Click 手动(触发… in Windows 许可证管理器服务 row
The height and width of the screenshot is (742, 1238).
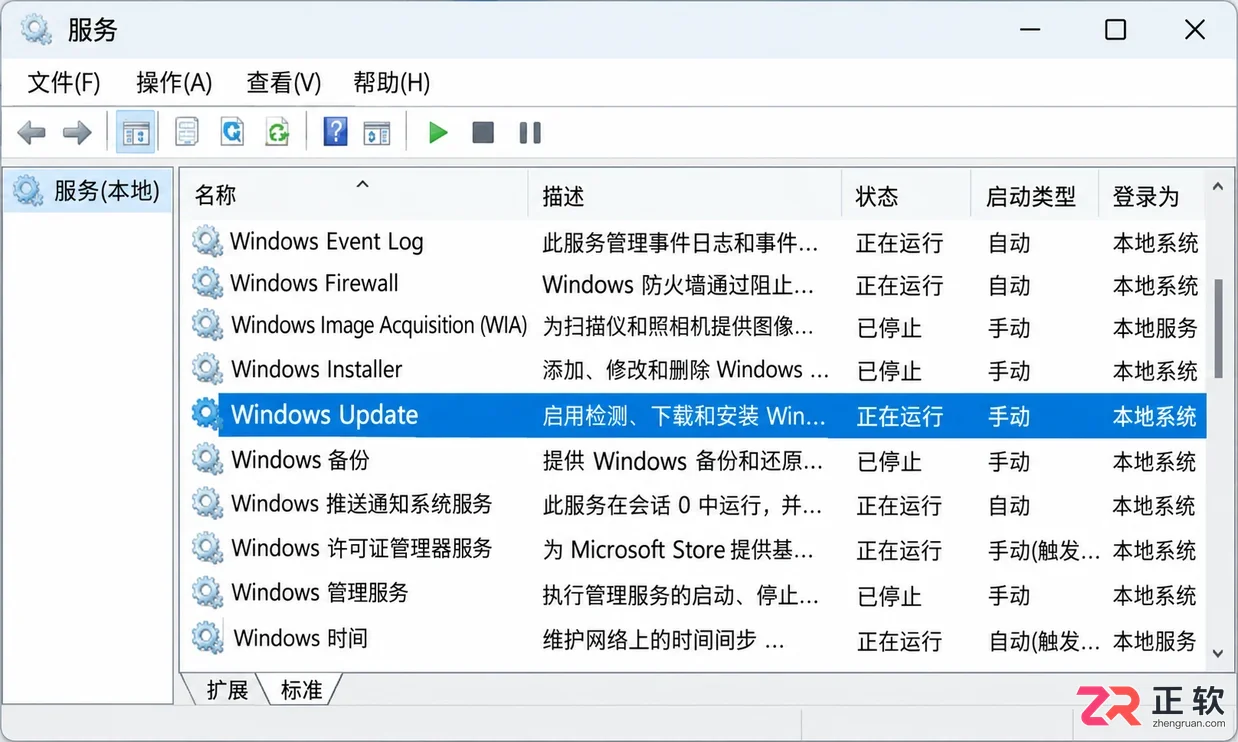(1044, 550)
